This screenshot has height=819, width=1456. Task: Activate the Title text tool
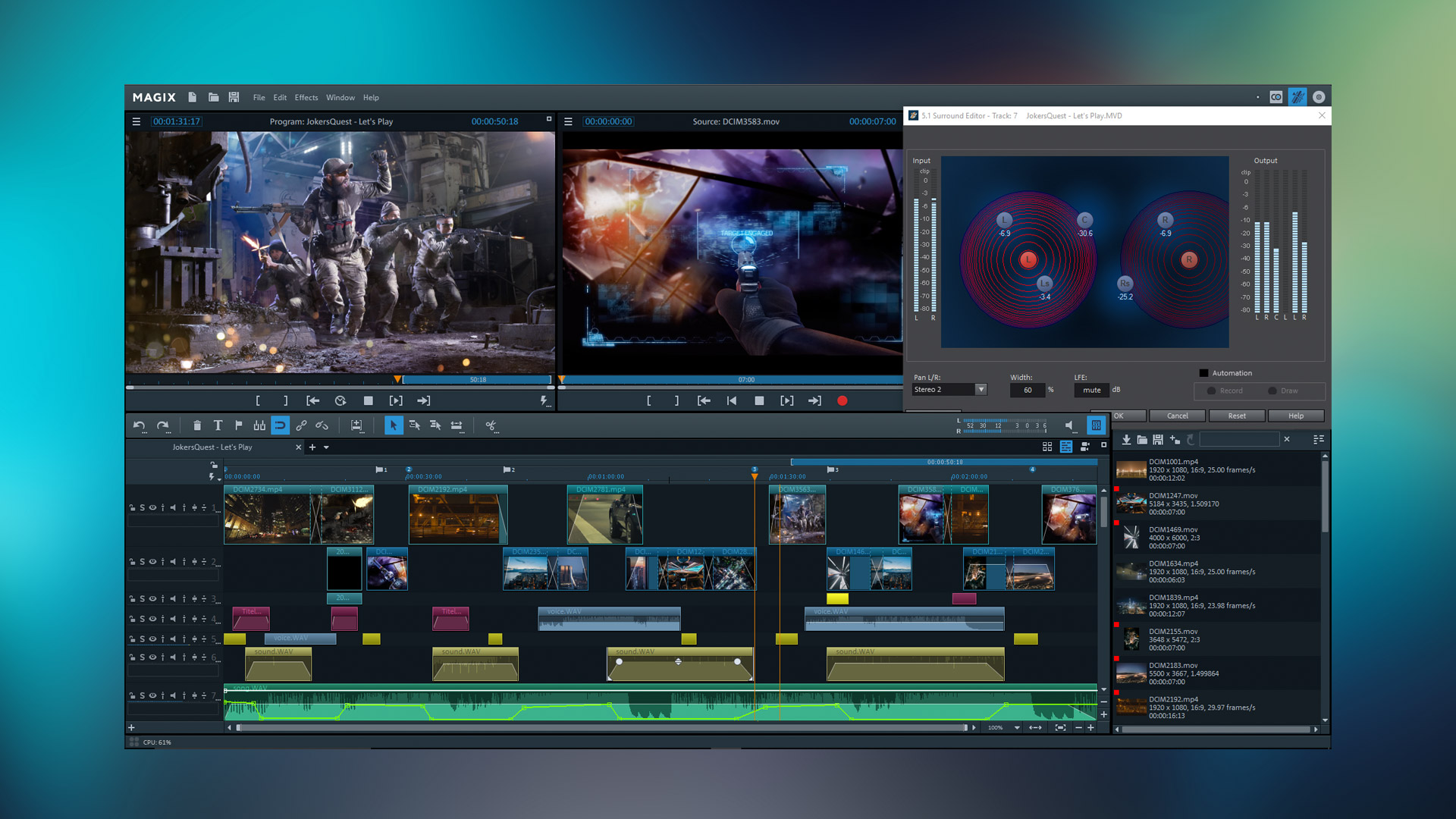218,425
